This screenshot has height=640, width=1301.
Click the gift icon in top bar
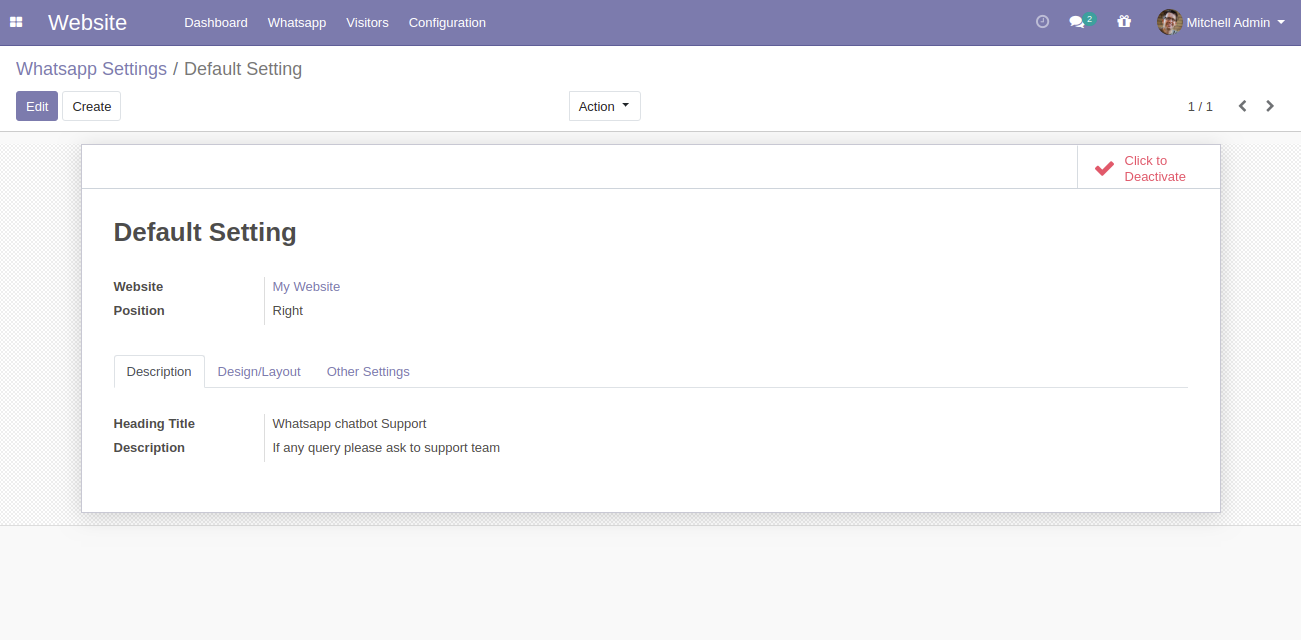[x=1124, y=21]
